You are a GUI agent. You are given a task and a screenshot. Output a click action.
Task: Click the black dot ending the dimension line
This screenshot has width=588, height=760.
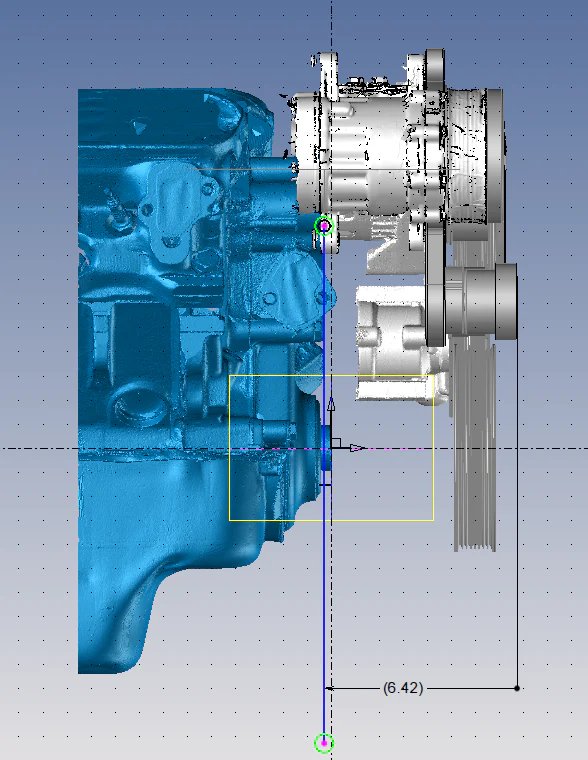click(517, 688)
